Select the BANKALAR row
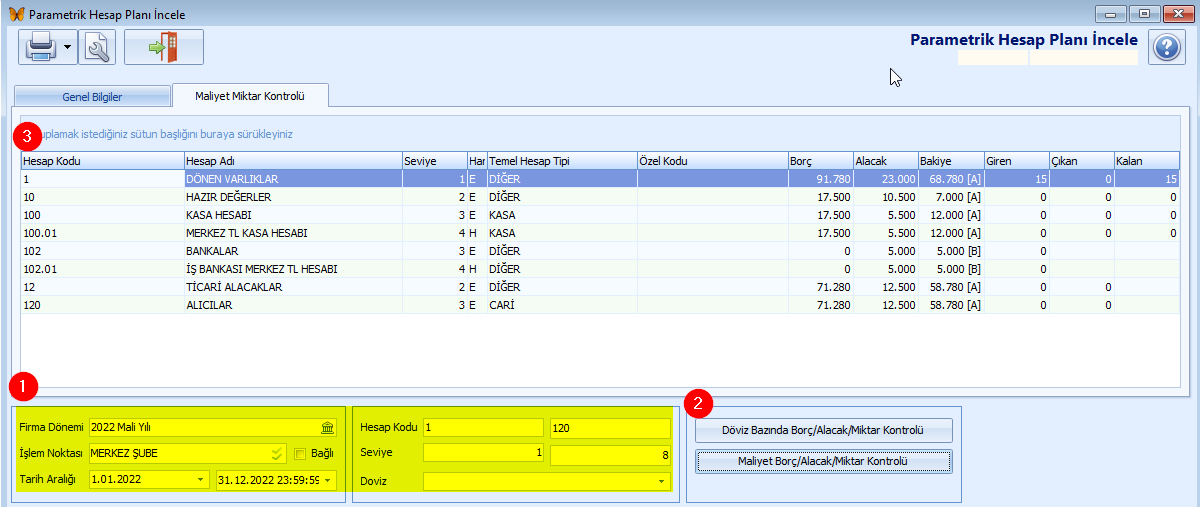 600,251
